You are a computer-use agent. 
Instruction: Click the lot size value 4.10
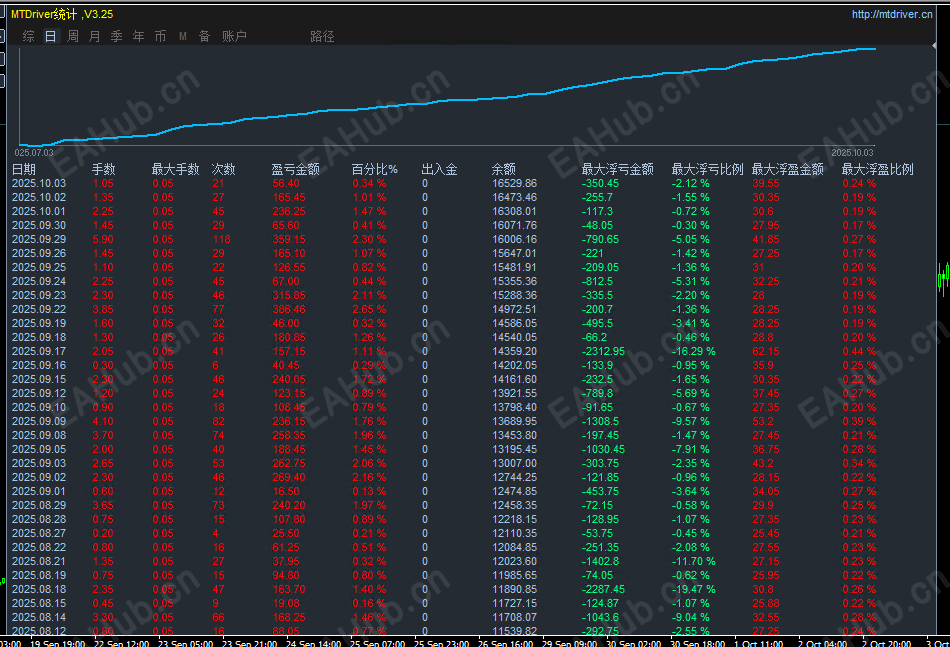coord(103,421)
